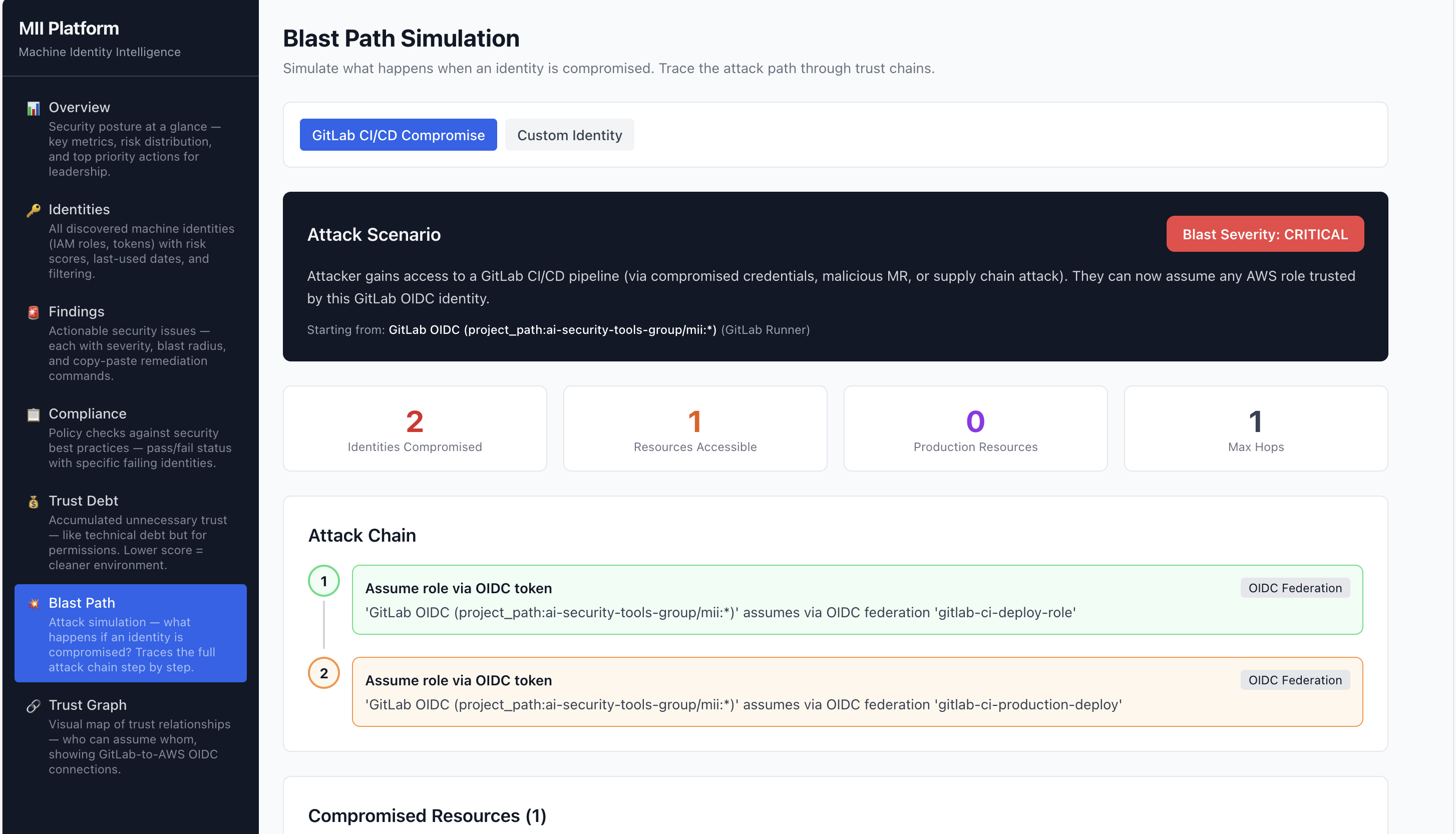Click the Production Resources stat card

tap(975, 429)
